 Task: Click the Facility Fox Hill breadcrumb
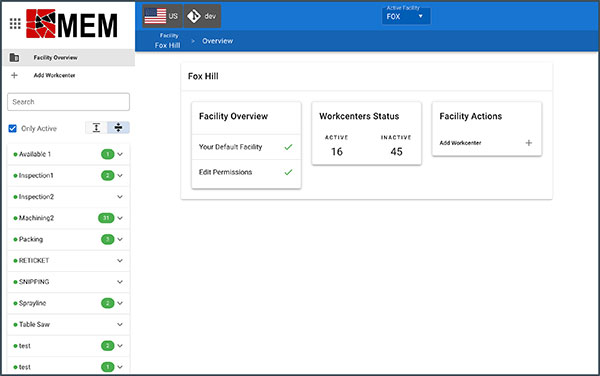tap(168, 41)
